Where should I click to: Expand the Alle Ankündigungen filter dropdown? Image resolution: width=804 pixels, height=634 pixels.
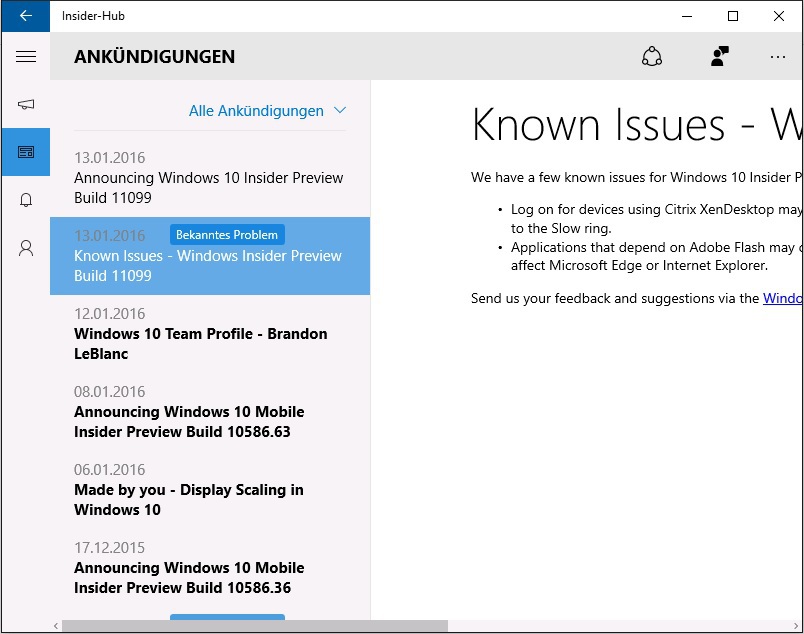tap(267, 111)
